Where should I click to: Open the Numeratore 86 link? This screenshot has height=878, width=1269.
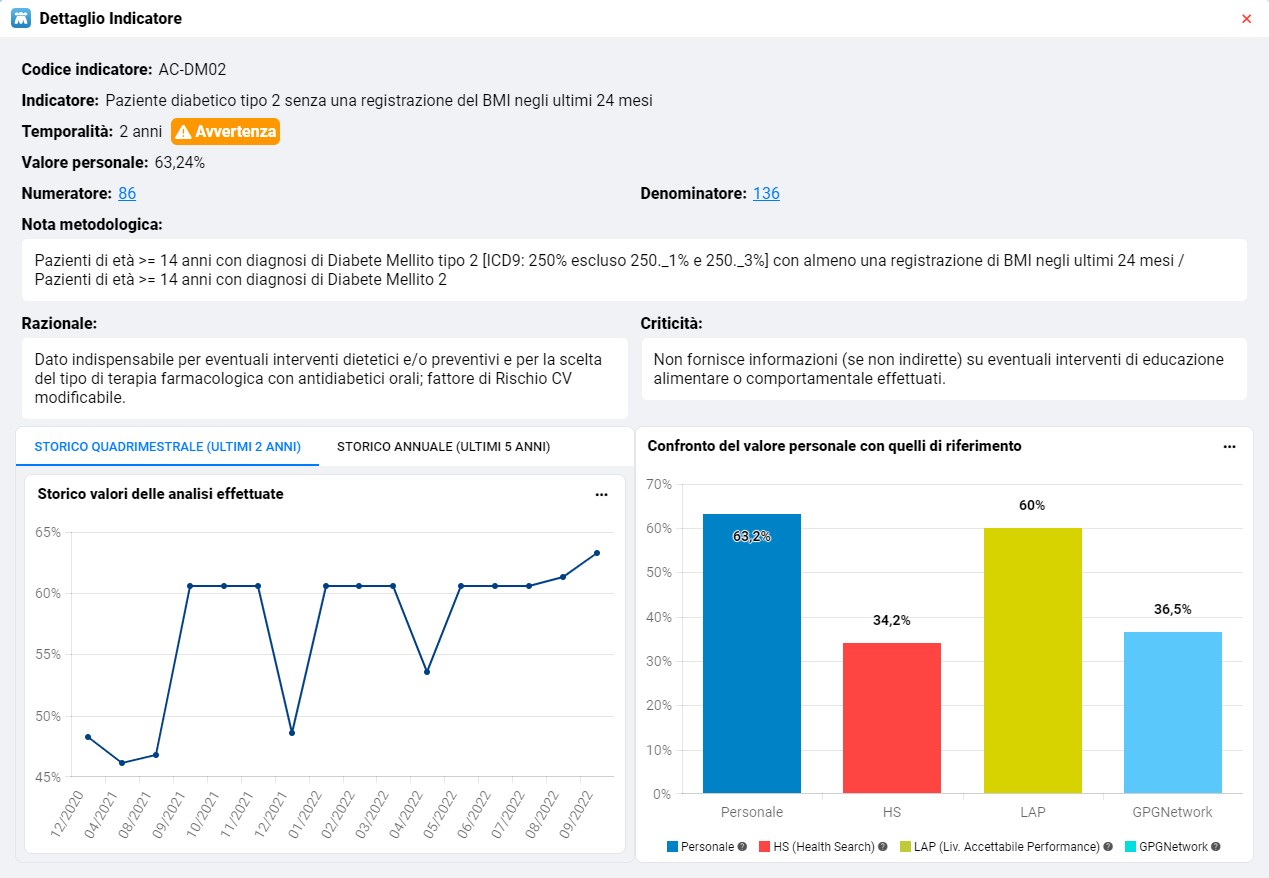[127, 194]
